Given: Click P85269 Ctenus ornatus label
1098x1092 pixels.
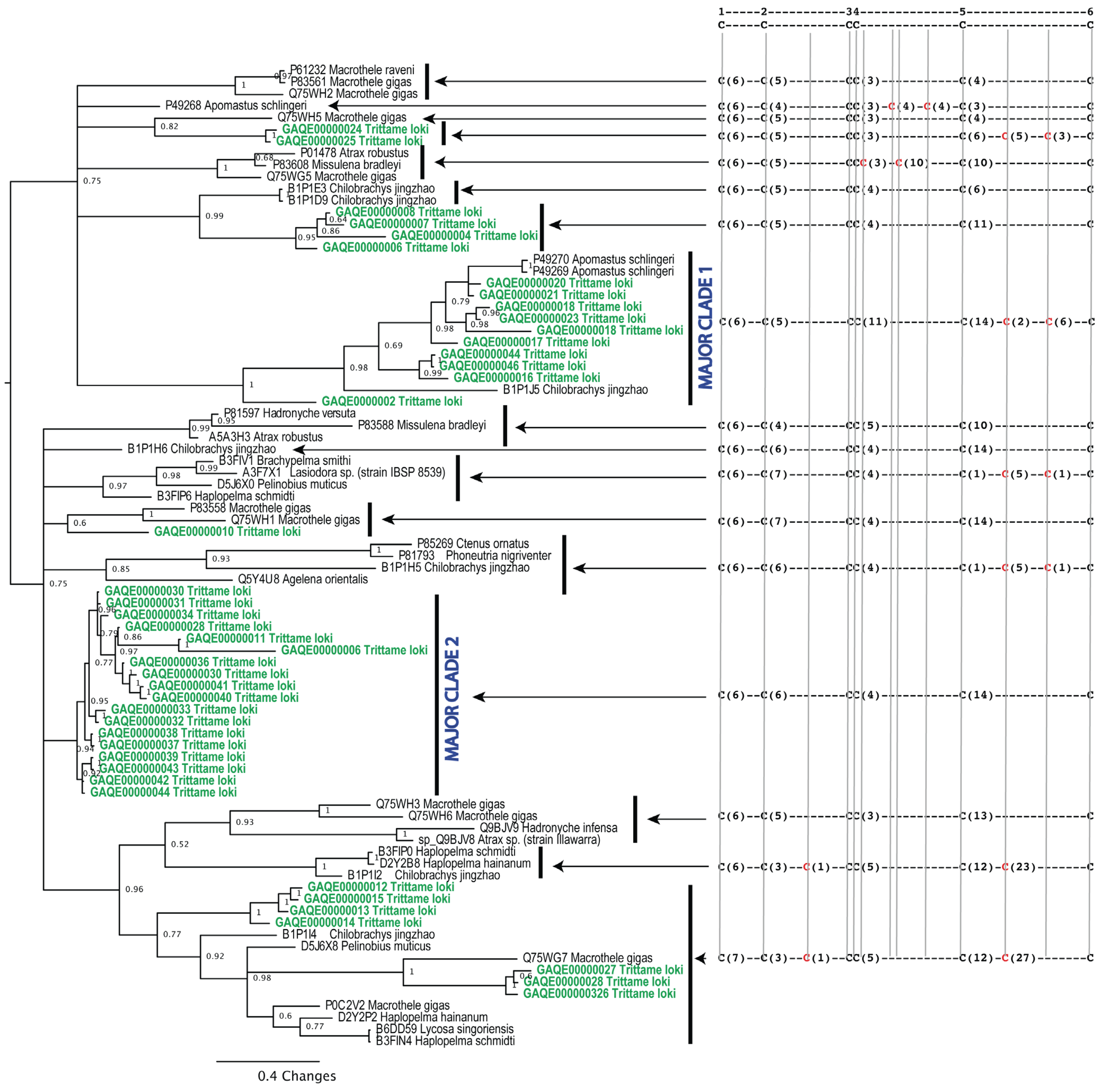Looking at the screenshot, I should click(x=473, y=544).
